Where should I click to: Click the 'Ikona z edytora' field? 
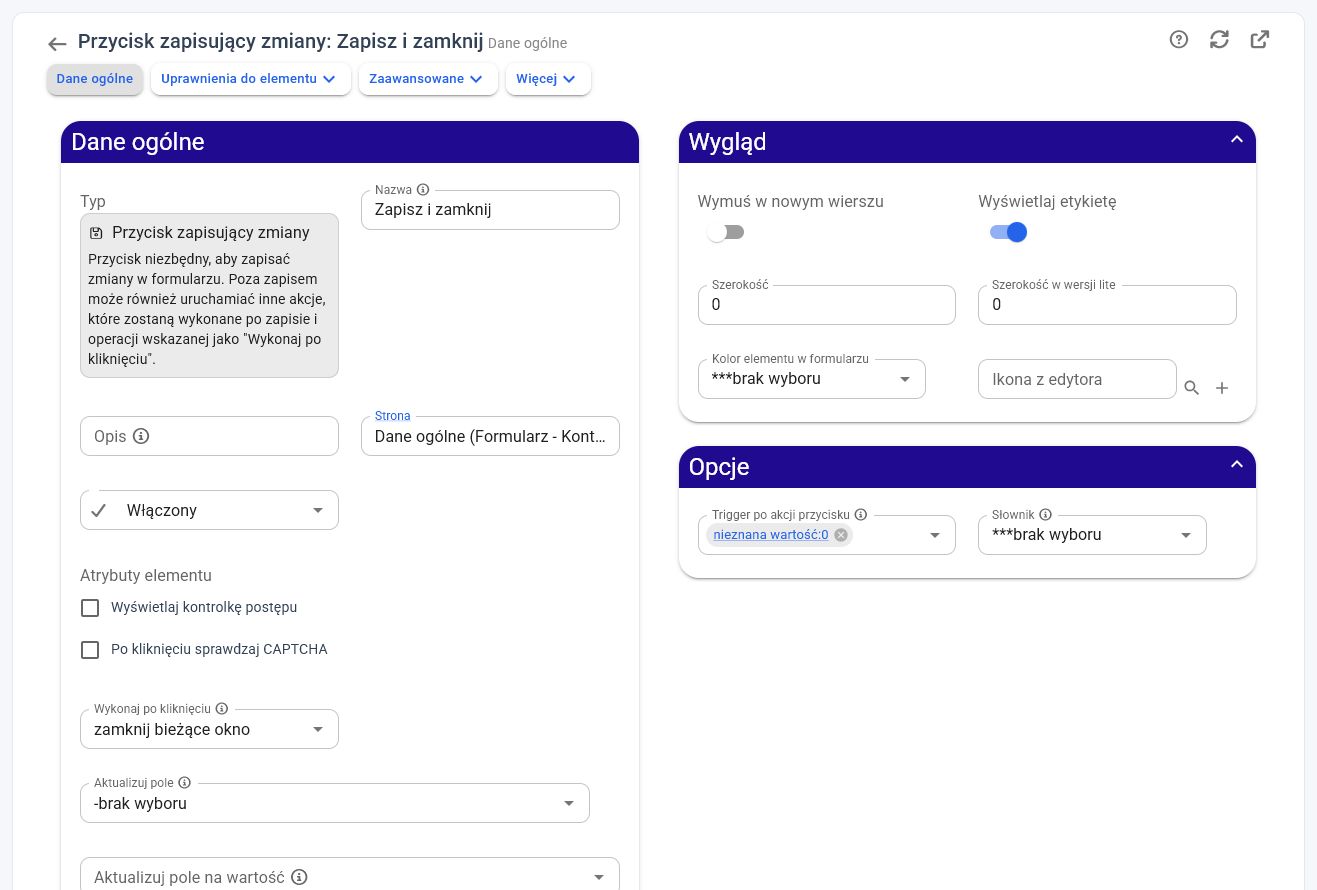(1077, 379)
